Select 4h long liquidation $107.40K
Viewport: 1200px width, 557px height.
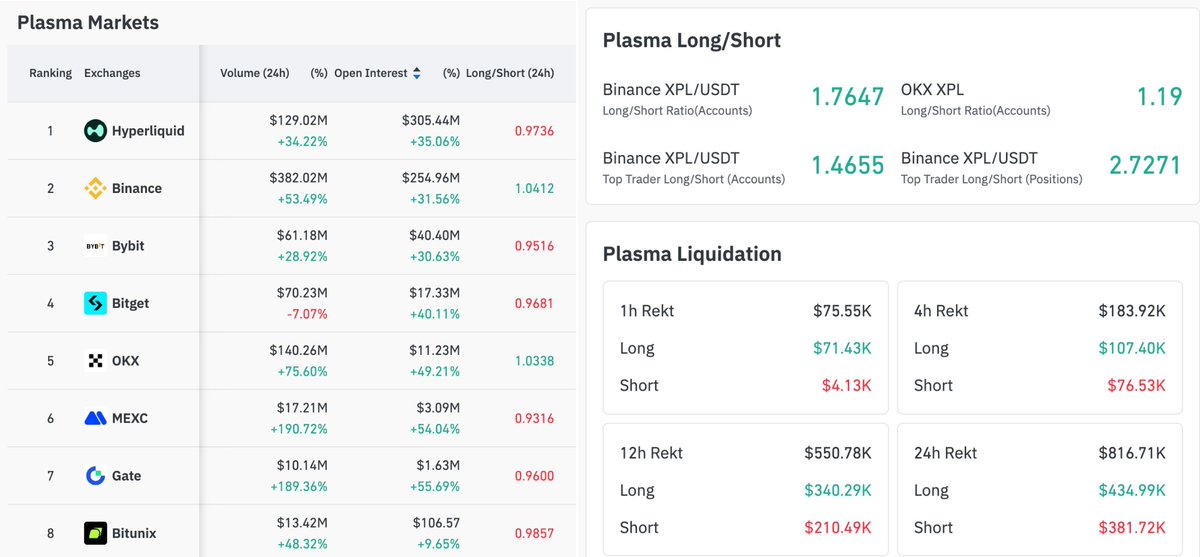(x=1132, y=348)
